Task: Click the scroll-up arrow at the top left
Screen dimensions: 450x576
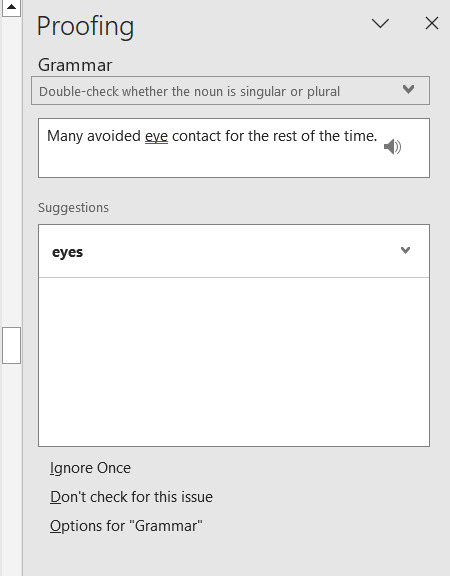Action: pos(11,7)
